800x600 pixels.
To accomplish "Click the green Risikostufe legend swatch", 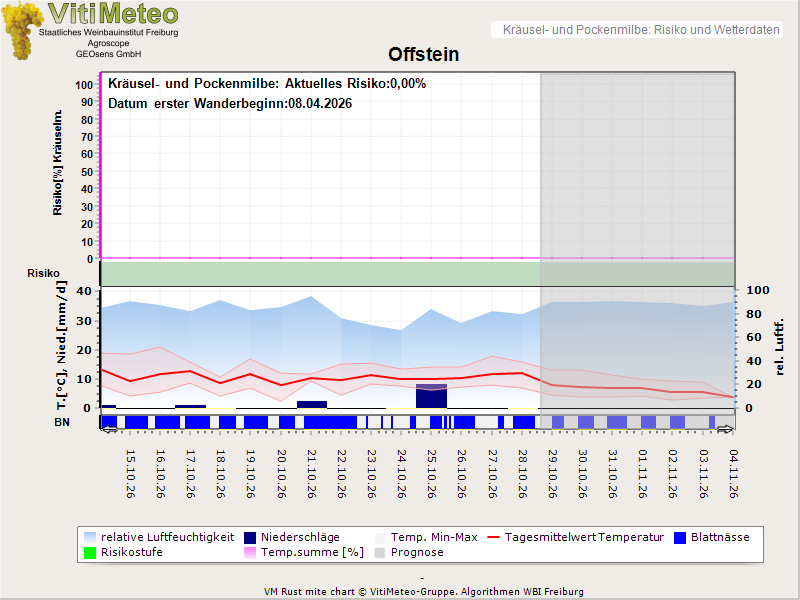I will click(x=90, y=553).
